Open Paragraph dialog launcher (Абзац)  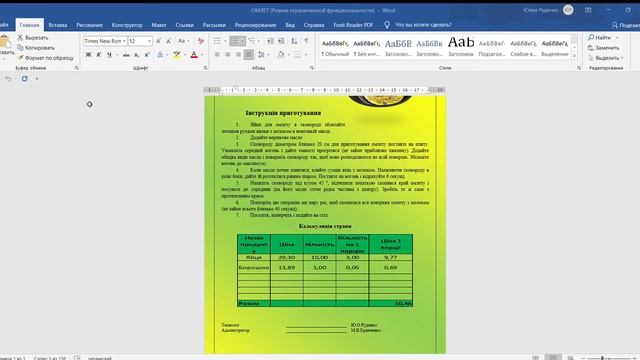click(312, 68)
